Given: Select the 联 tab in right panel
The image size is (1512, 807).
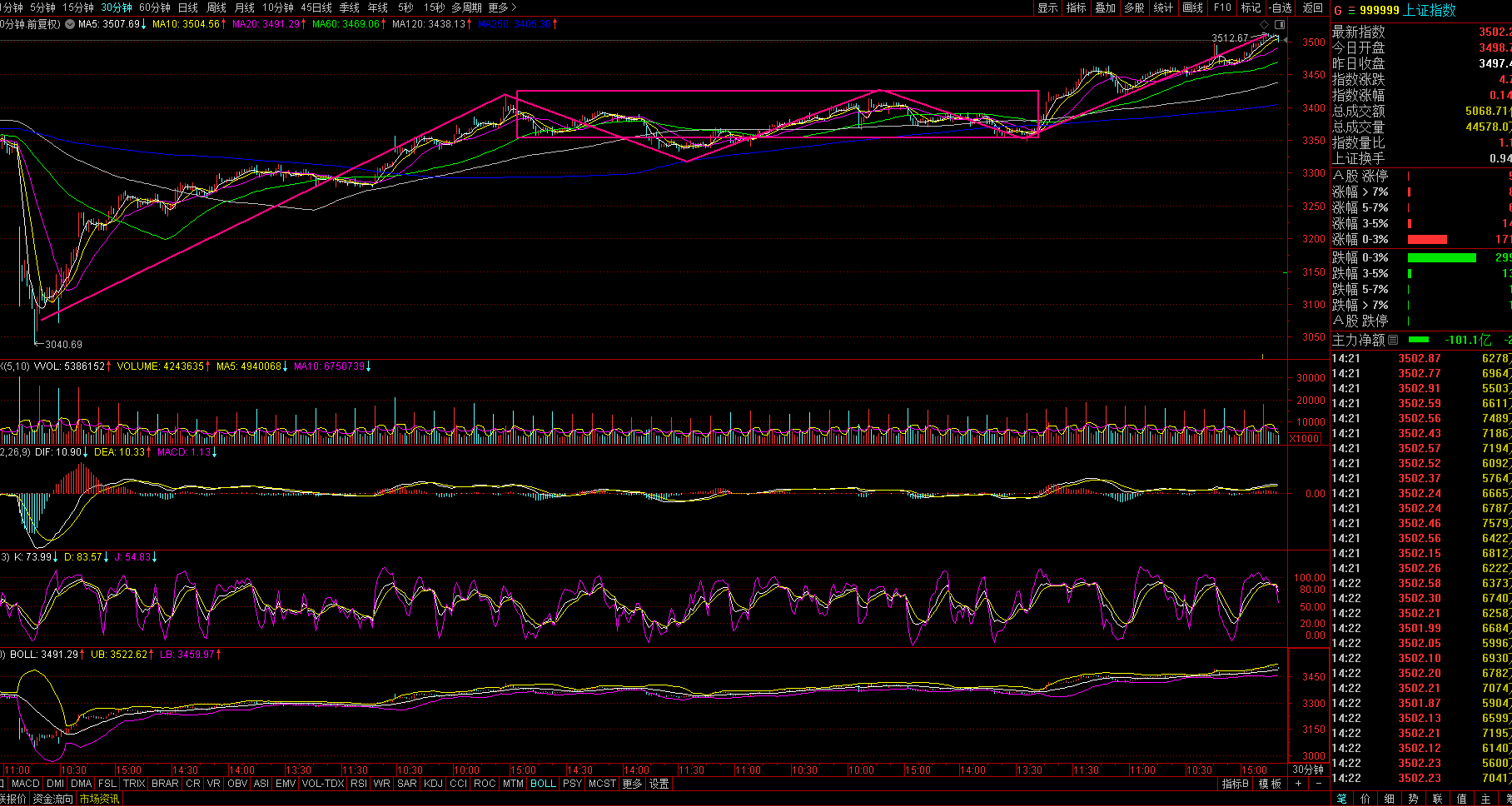Looking at the screenshot, I should pyautogui.click(x=1438, y=800).
